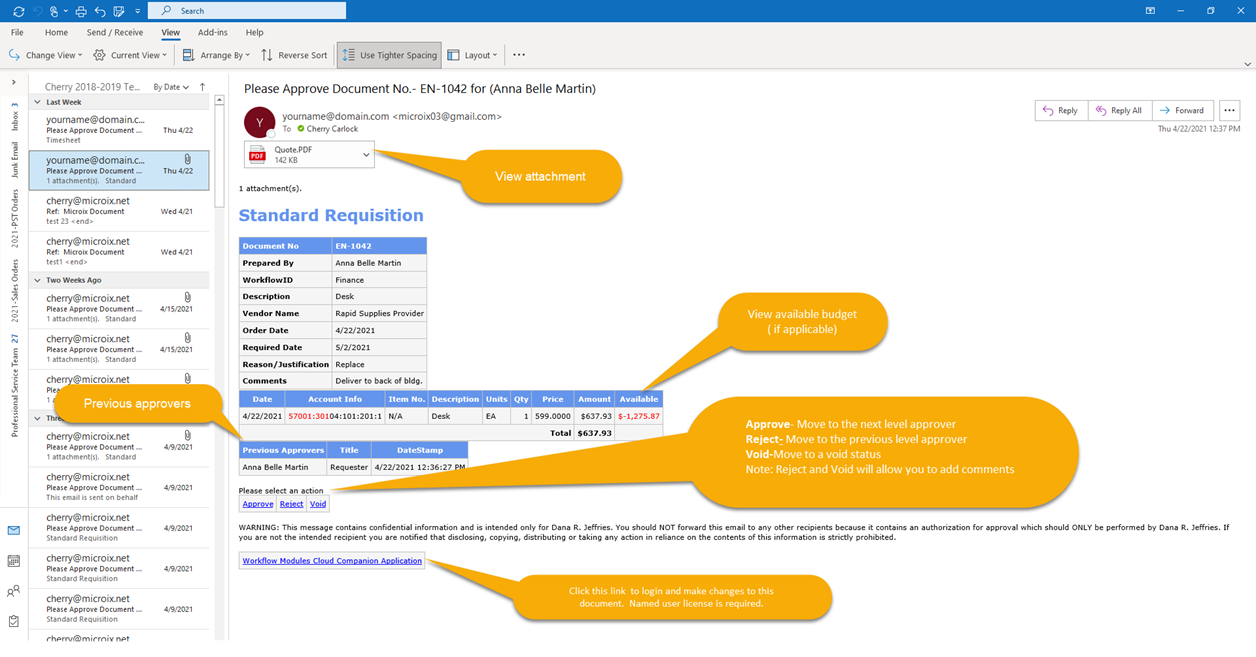Click the Send/Receive sync icon in title bar
The width and height of the screenshot is (1256, 657).
click(18, 11)
